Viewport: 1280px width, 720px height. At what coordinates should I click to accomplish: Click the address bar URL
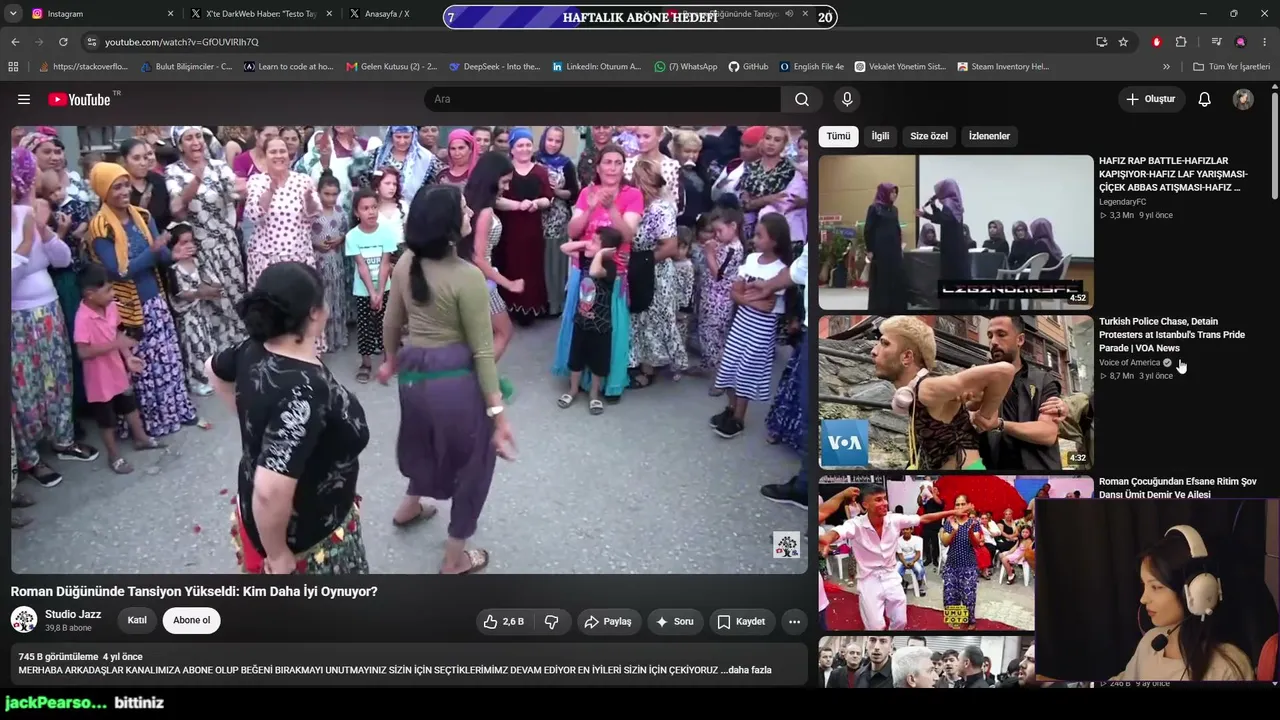coord(182,42)
